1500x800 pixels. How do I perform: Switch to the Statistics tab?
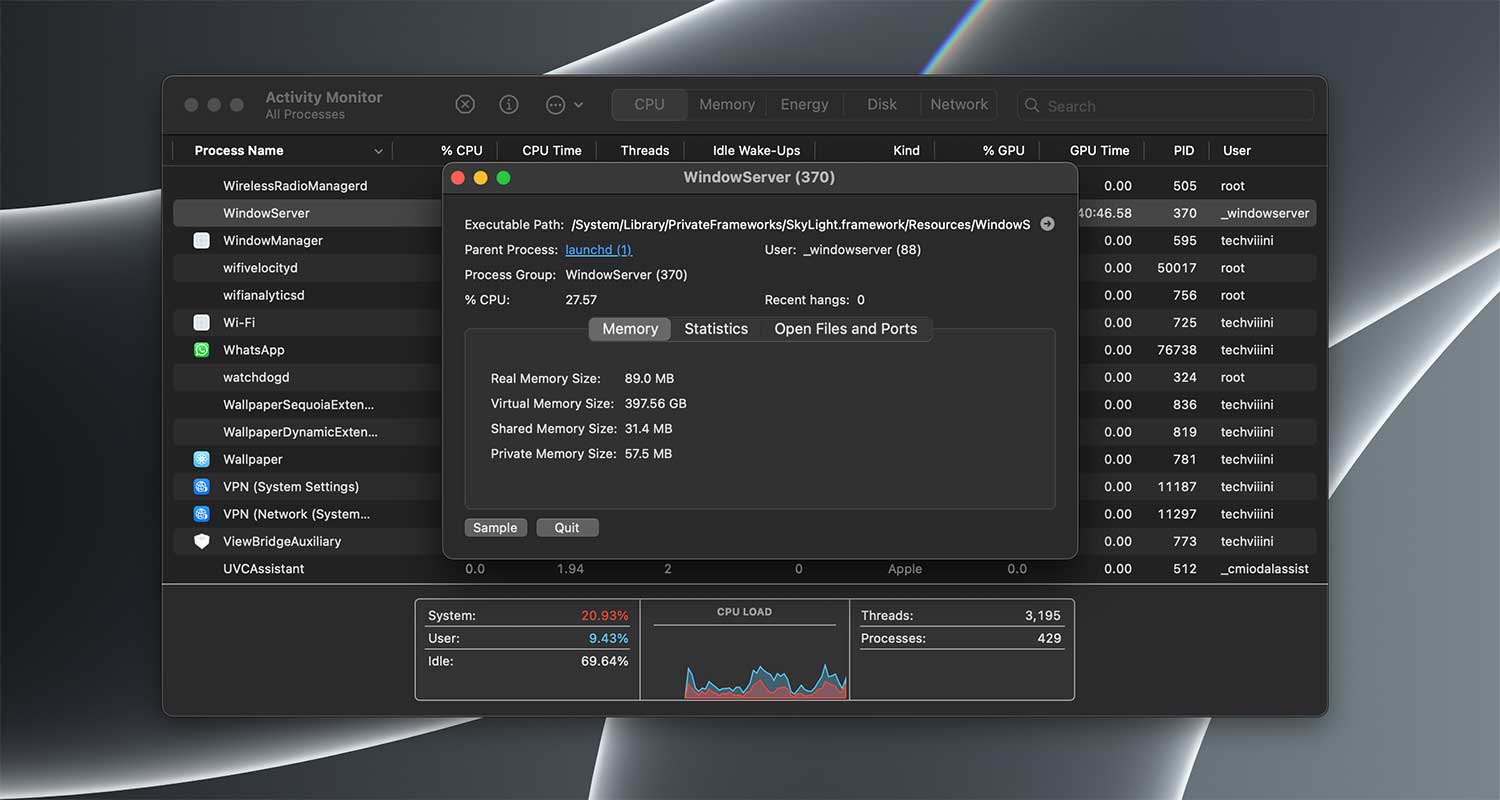[716, 328]
